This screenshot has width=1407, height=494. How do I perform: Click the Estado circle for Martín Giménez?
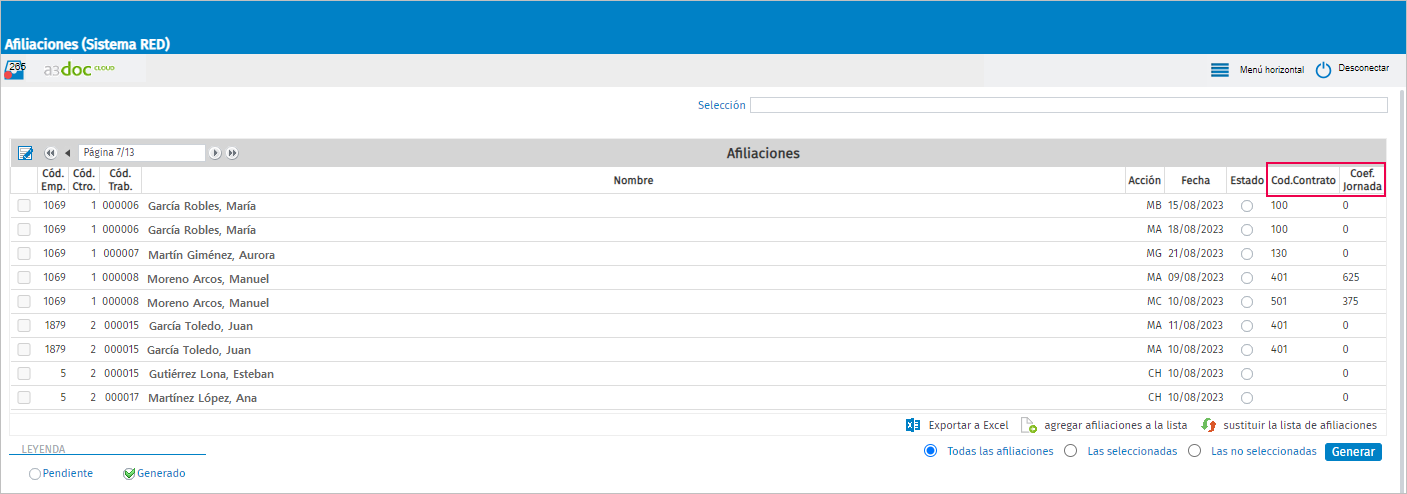point(1247,254)
